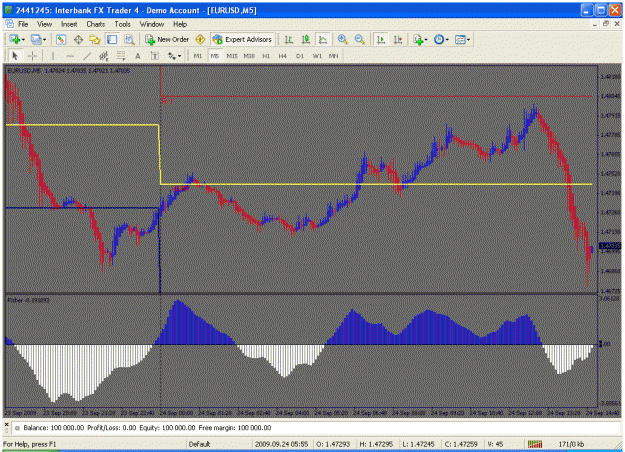
Task: Switch chart to bar chart style
Action: coord(289,39)
